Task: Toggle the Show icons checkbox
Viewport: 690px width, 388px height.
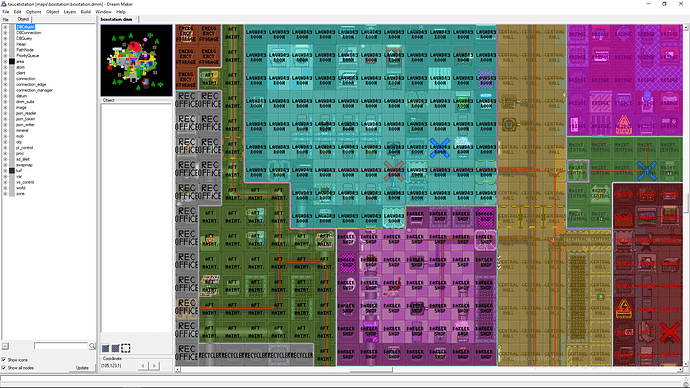Action: pyautogui.click(x=4, y=360)
